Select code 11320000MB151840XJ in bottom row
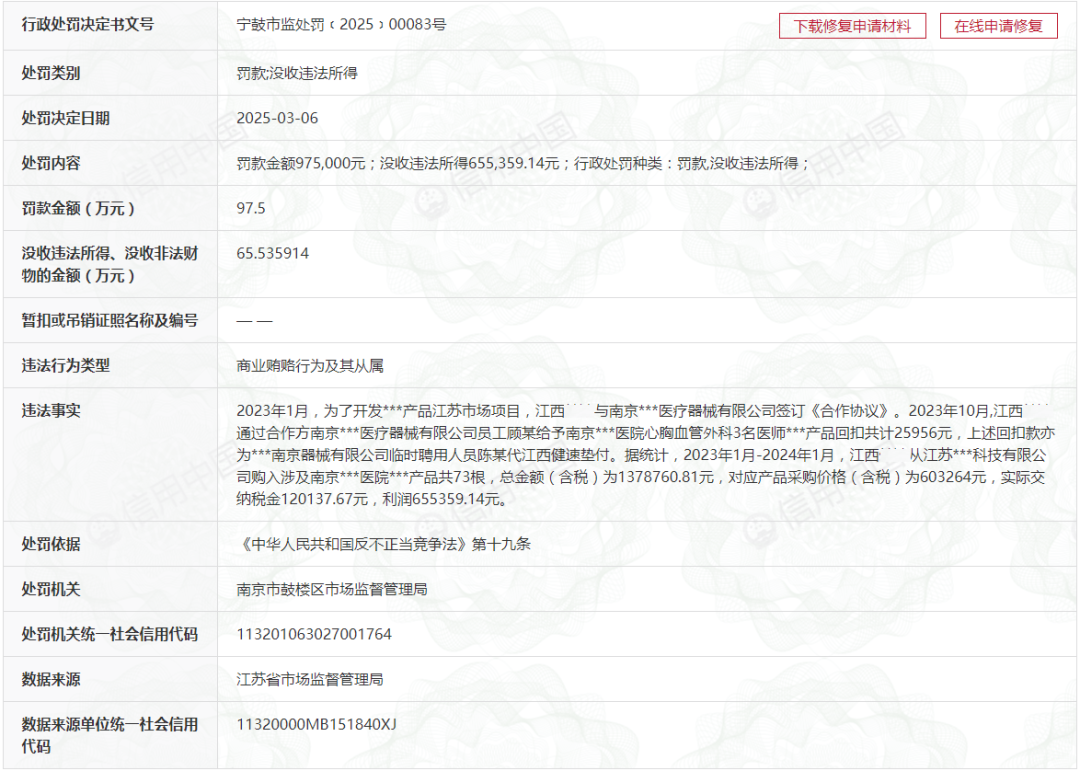Image resolution: width=1080 pixels, height=771 pixels. click(315, 725)
